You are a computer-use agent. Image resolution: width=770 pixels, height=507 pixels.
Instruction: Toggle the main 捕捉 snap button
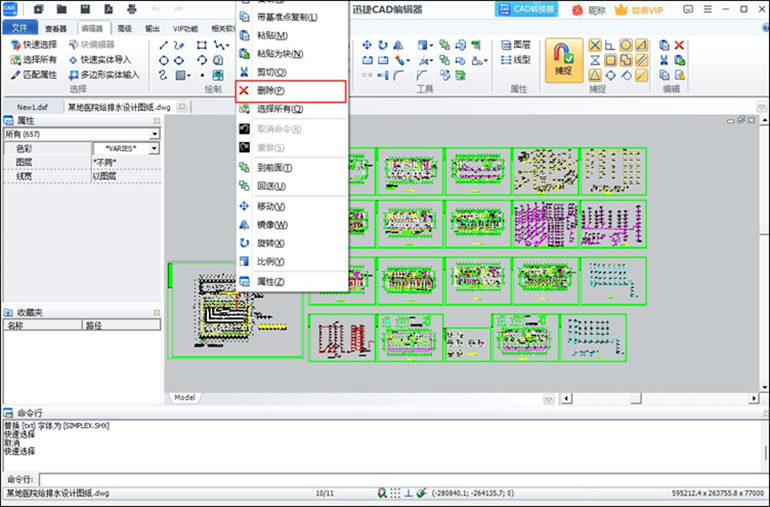pyautogui.click(x=564, y=60)
